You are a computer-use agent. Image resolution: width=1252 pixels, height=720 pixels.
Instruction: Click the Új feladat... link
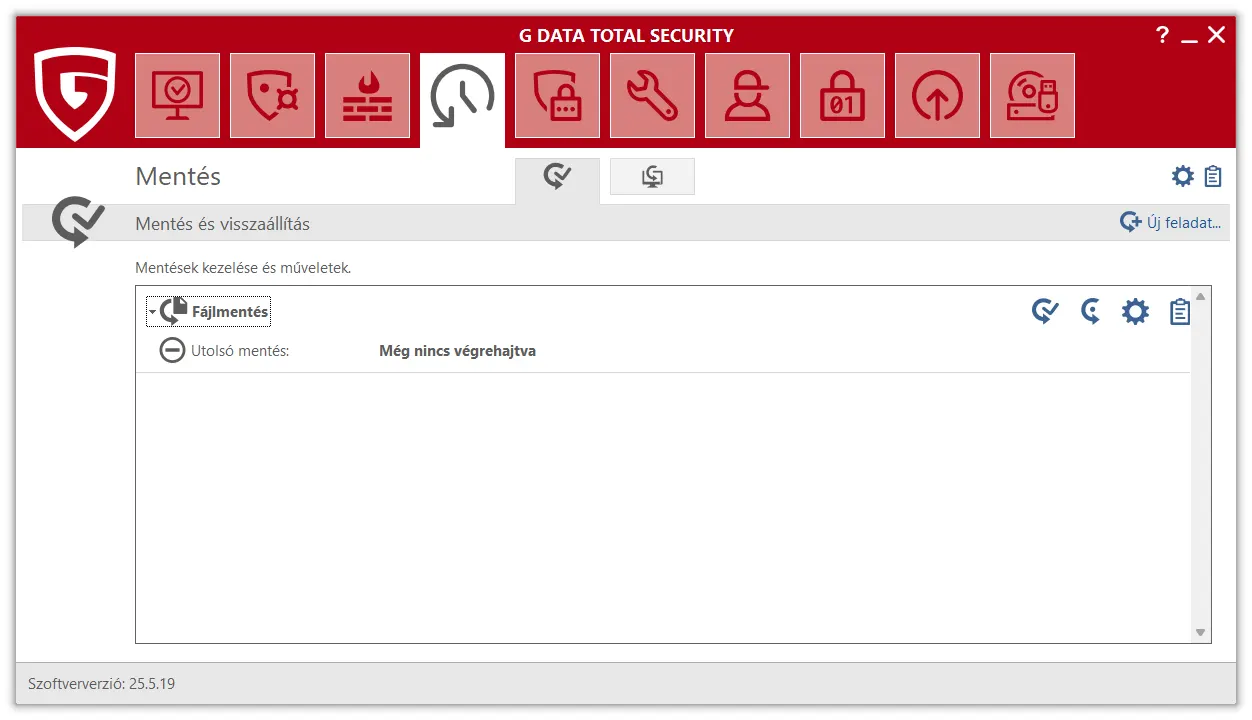coord(1171,223)
